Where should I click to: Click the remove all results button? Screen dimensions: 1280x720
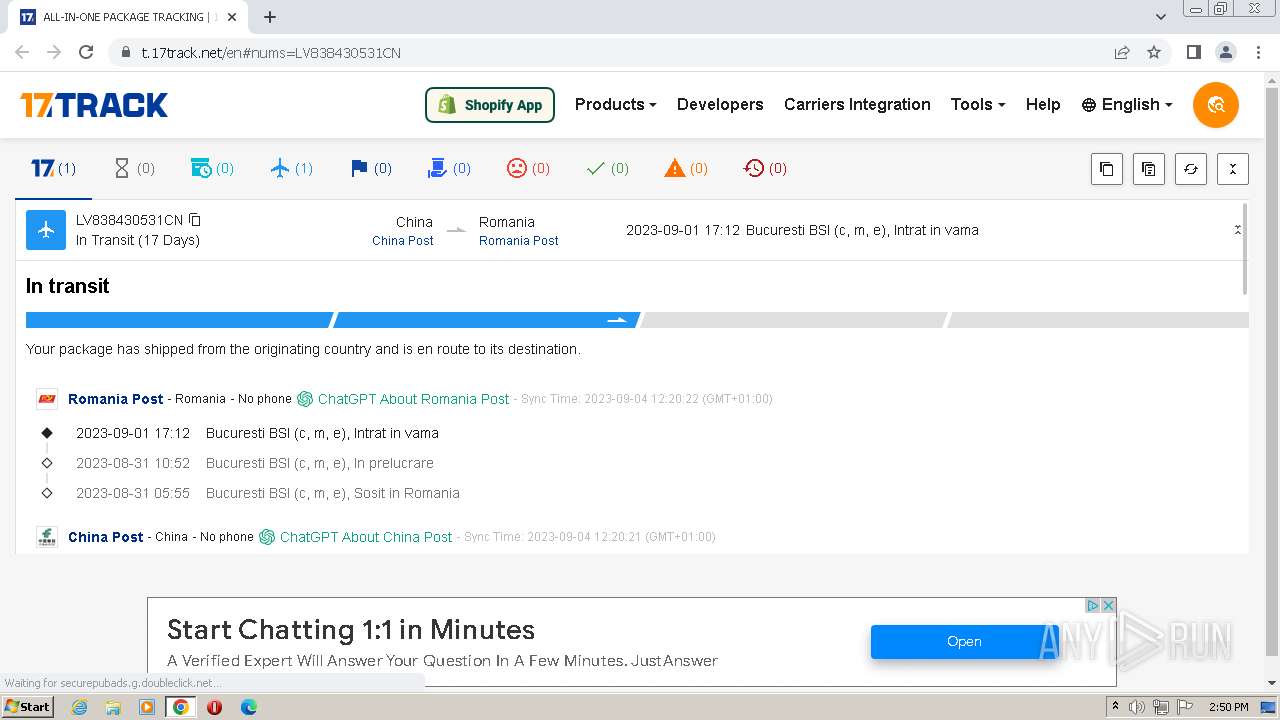click(x=1232, y=169)
